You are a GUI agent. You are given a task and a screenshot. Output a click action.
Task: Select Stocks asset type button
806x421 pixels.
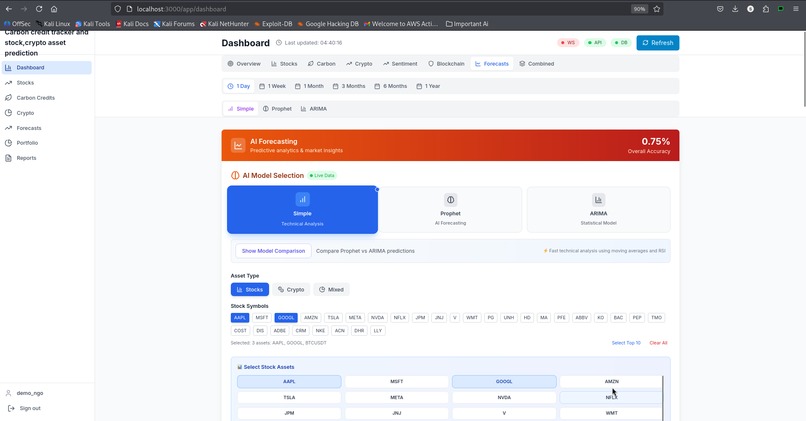(250, 289)
